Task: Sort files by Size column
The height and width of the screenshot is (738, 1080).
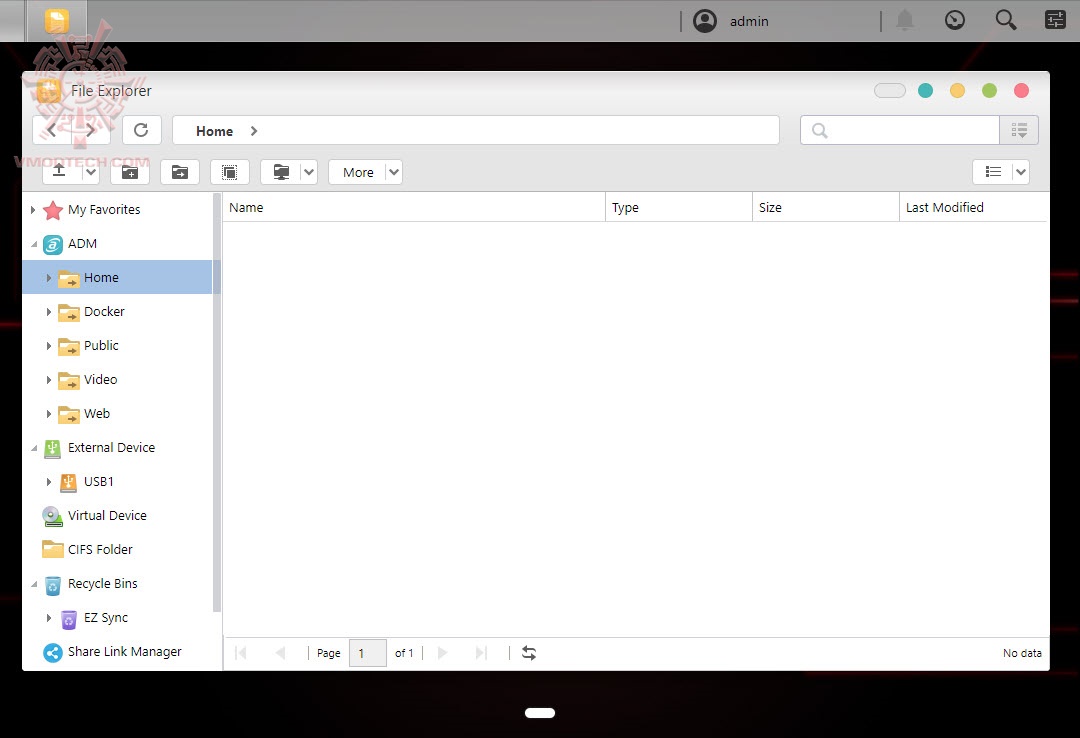Action: coord(826,207)
